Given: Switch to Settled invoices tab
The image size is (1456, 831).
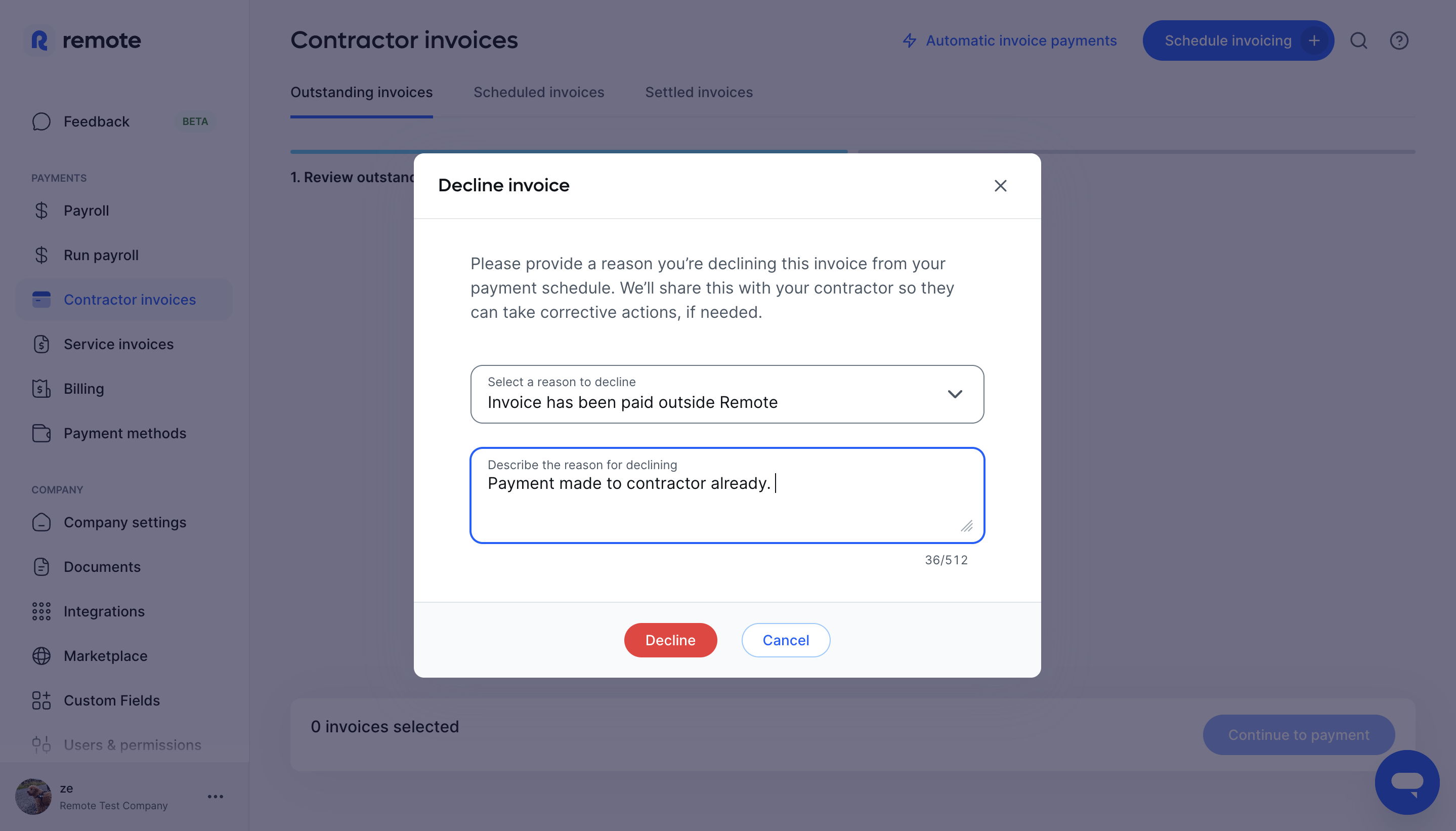Looking at the screenshot, I should click(x=698, y=93).
